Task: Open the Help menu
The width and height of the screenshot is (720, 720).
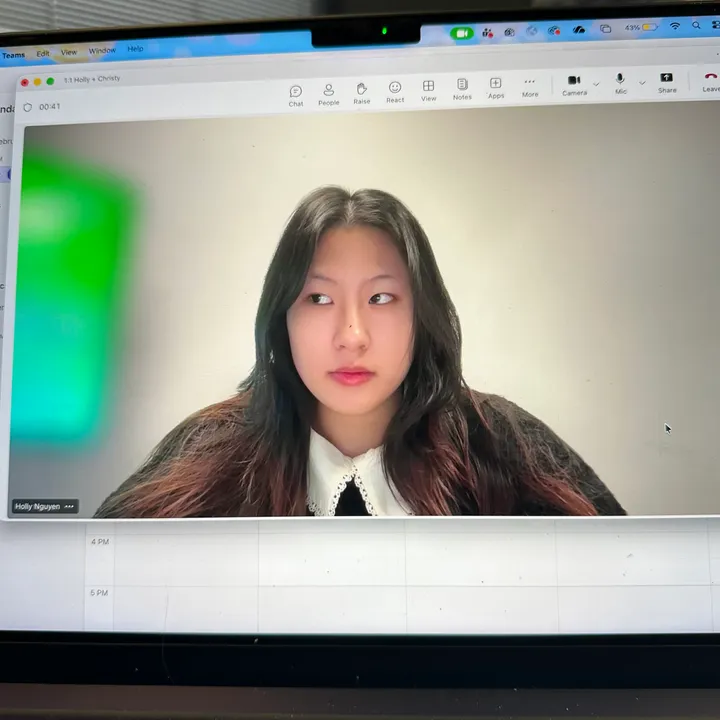Action: pos(135,49)
